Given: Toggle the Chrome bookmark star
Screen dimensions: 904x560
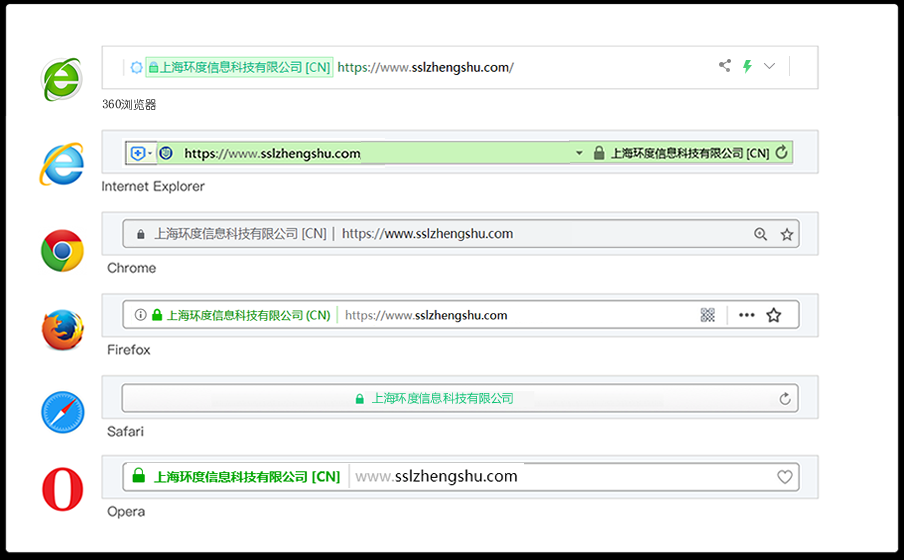Looking at the screenshot, I should point(787,234).
